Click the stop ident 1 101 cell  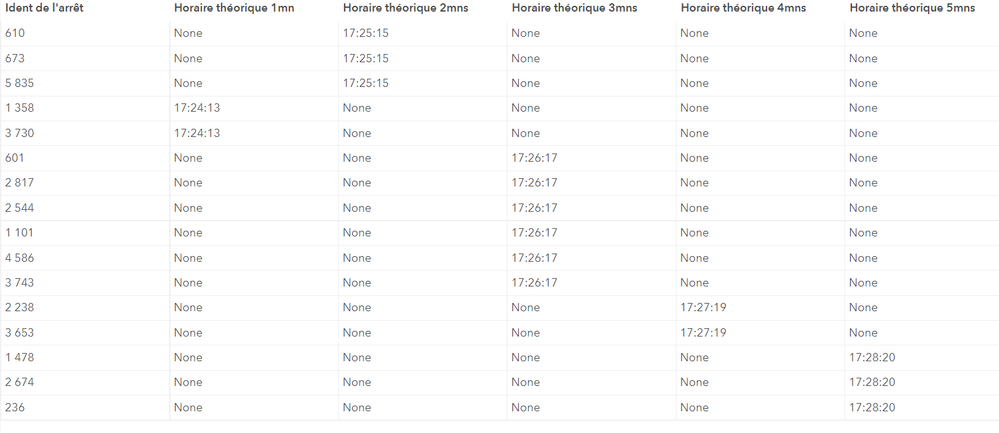pyautogui.click(x=19, y=233)
